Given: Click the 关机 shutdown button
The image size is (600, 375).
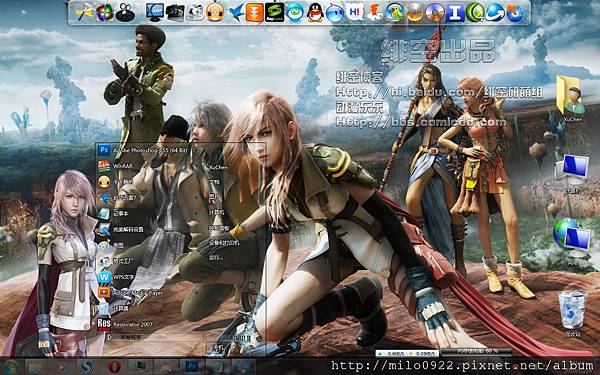Looking at the screenshot, I should point(217,347).
